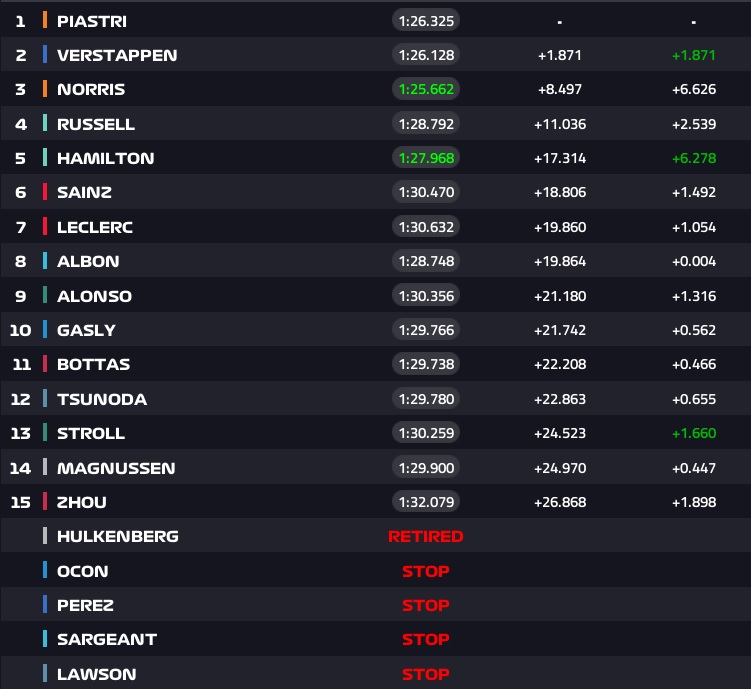Click Russell's +11.036 gap to leader
Screen dimensions: 751x689
tap(559, 124)
